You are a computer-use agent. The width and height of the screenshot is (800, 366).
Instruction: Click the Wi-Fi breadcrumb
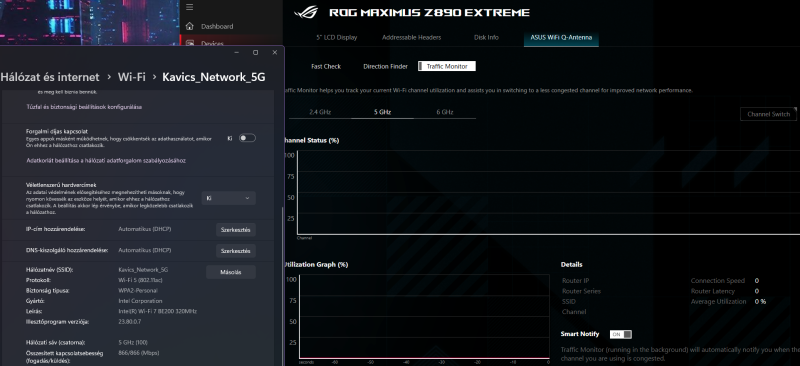click(132, 77)
